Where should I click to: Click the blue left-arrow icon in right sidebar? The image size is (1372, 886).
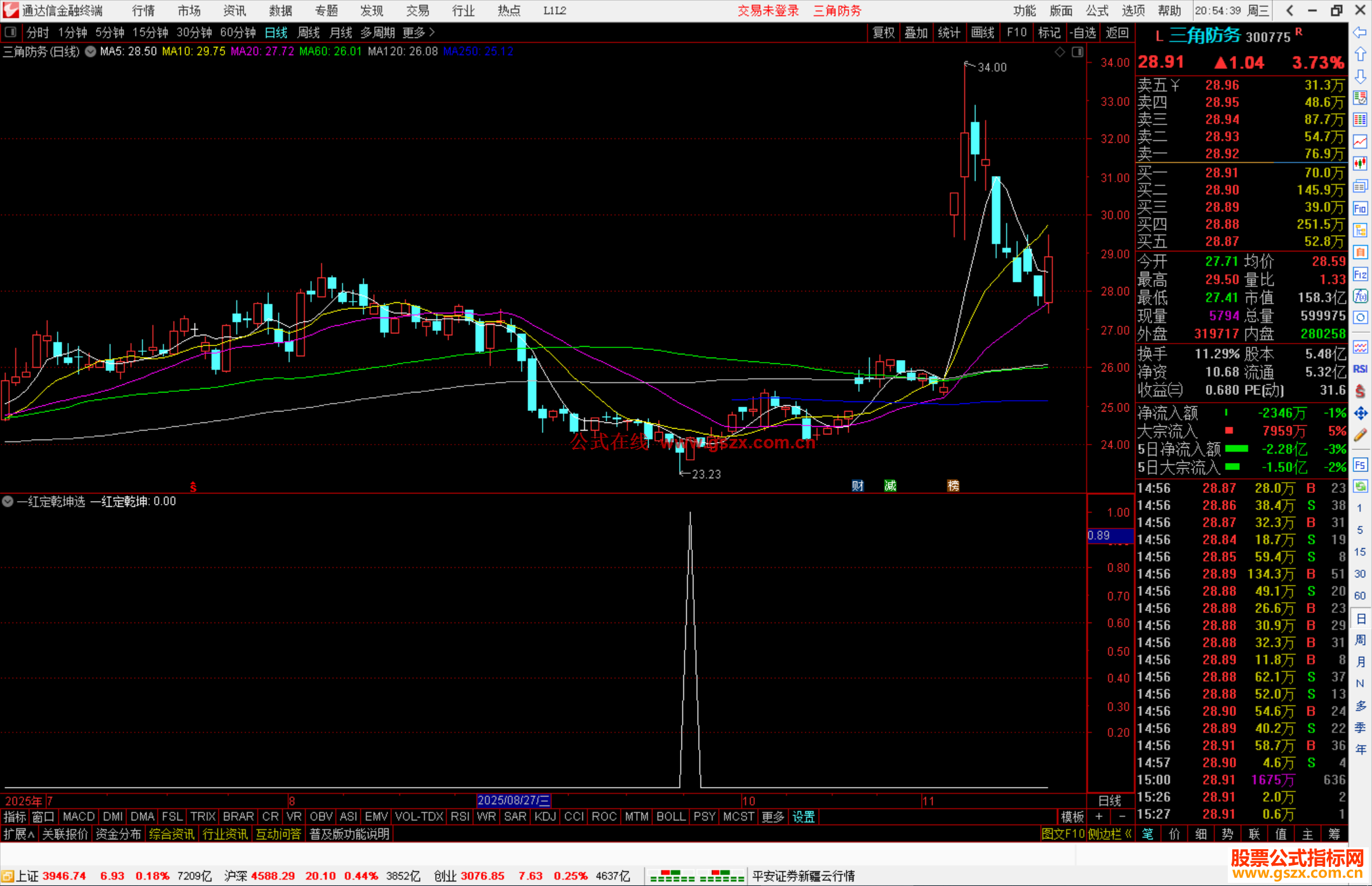pyautogui.click(x=1360, y=32)
